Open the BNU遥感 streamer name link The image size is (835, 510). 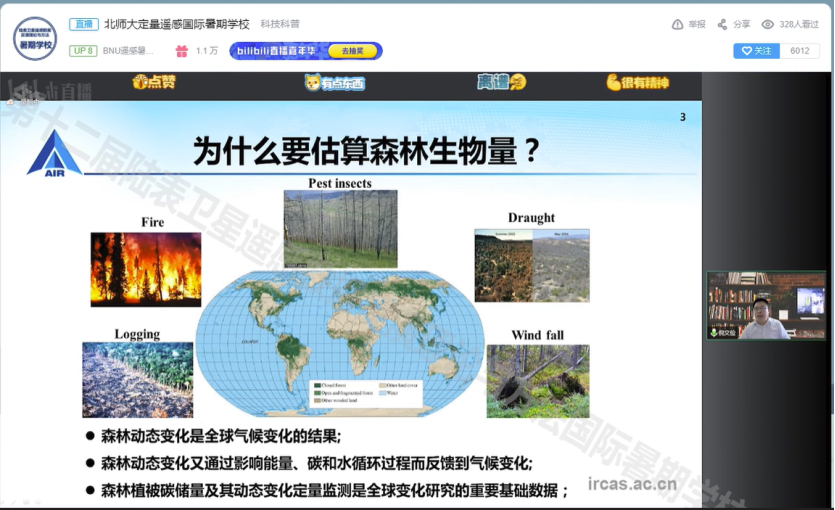click(x=128, y=51)
